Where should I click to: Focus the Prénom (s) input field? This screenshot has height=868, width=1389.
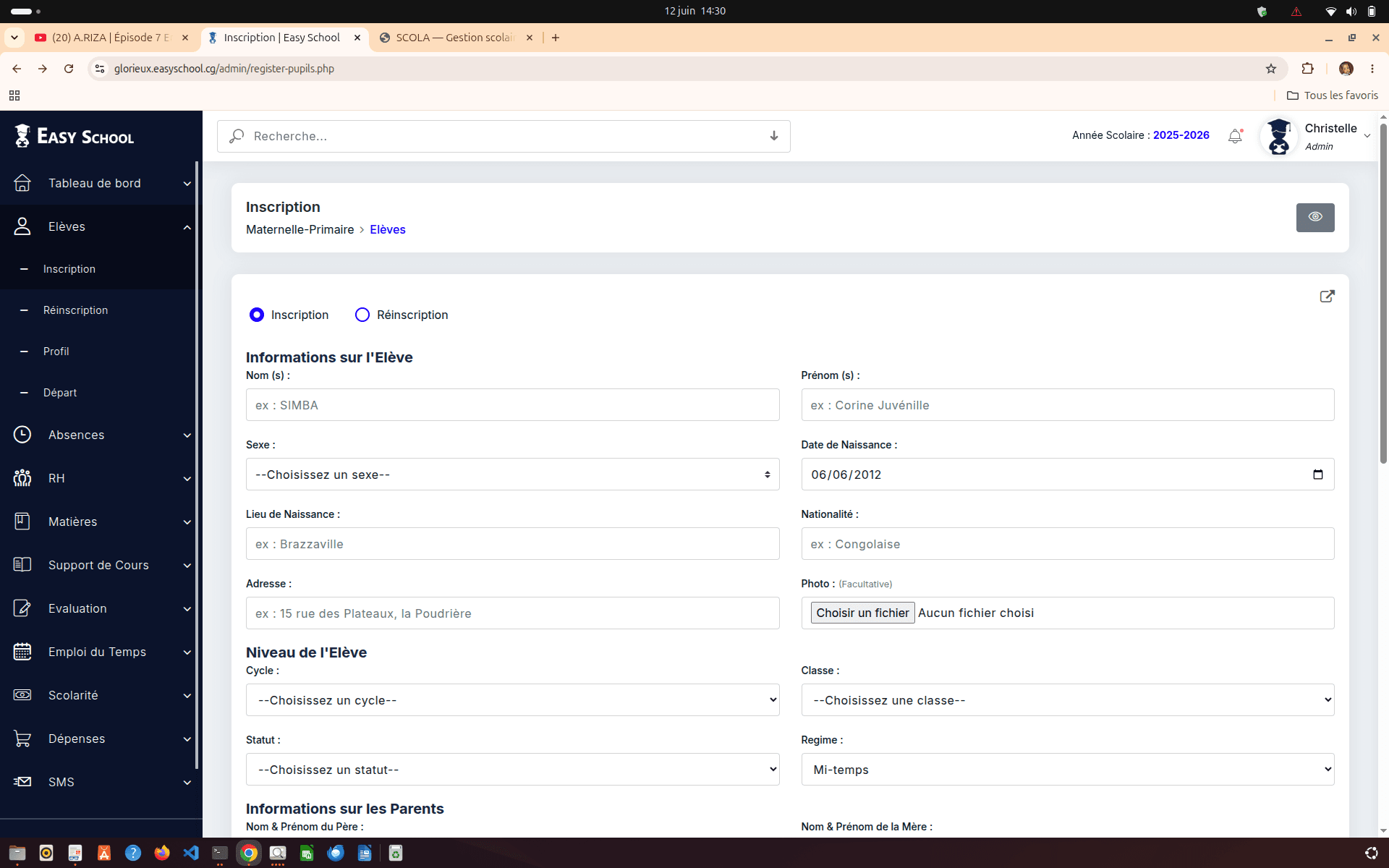1068,405
